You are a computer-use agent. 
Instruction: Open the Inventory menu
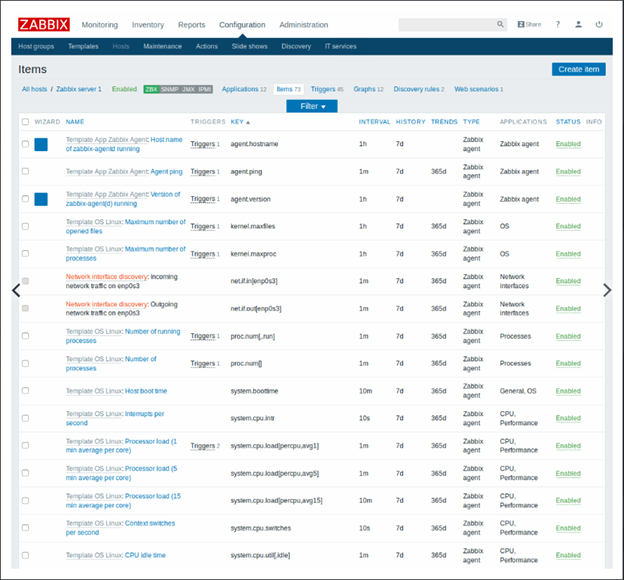click(x=148, y=25)
